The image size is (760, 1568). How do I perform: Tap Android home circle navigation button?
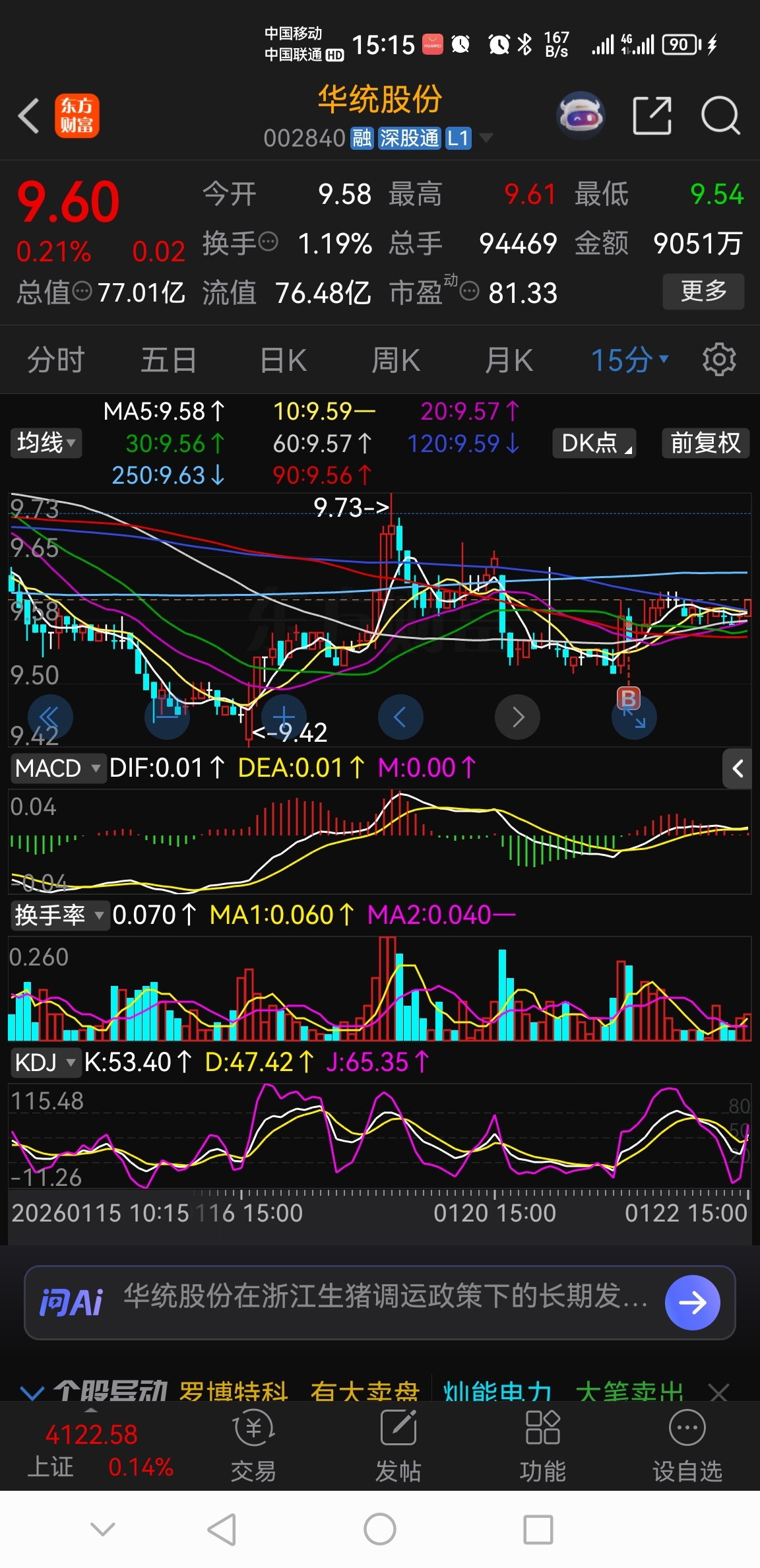point(380,1529)
